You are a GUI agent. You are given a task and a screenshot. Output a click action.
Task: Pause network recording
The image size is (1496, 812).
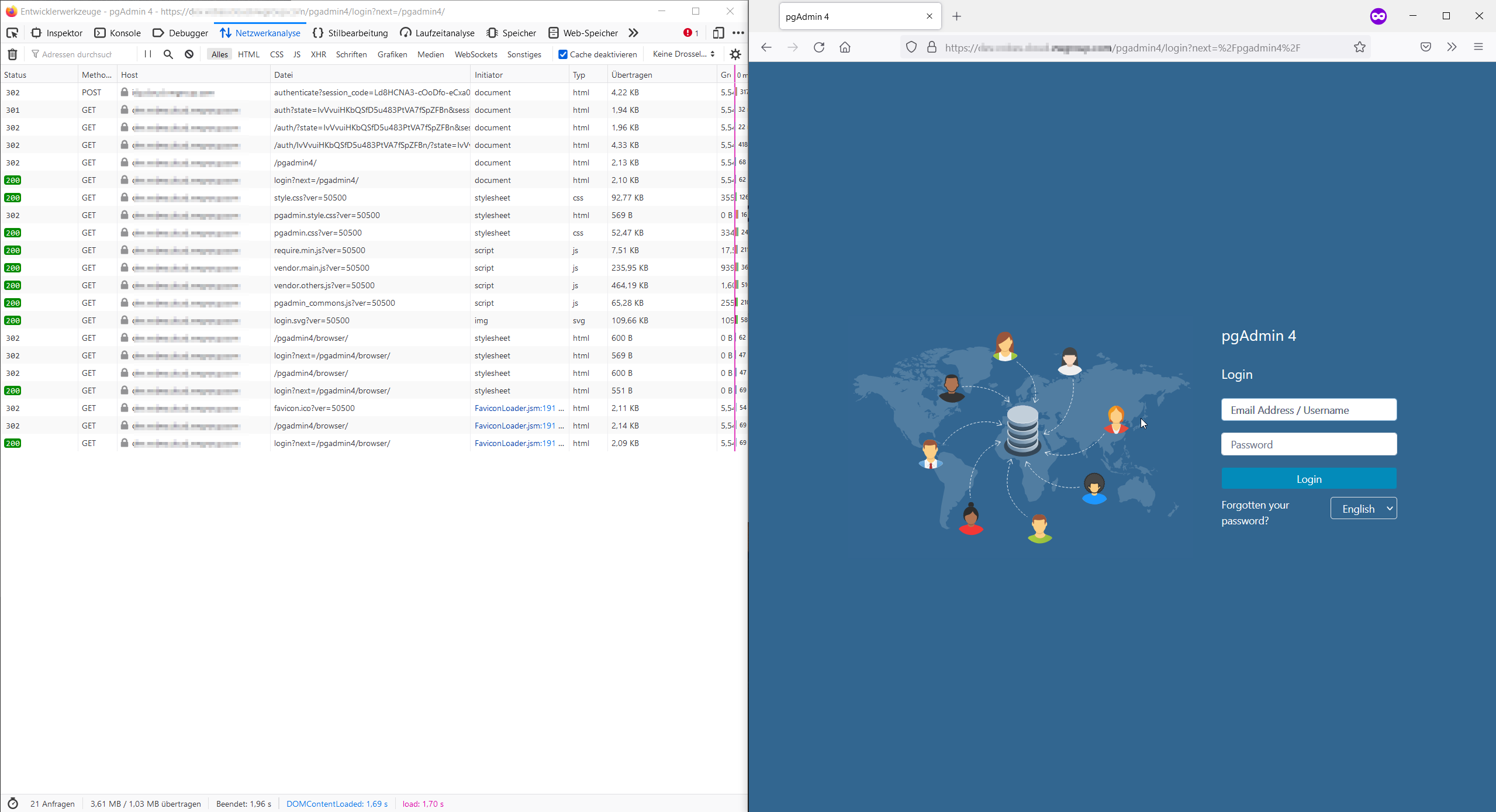click(x=148, y=54)
